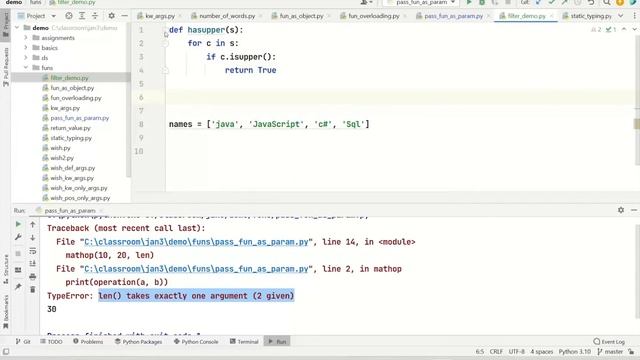Click the read-only lock icon in status bar
The image size is (640, 360).
coord(631,351)
